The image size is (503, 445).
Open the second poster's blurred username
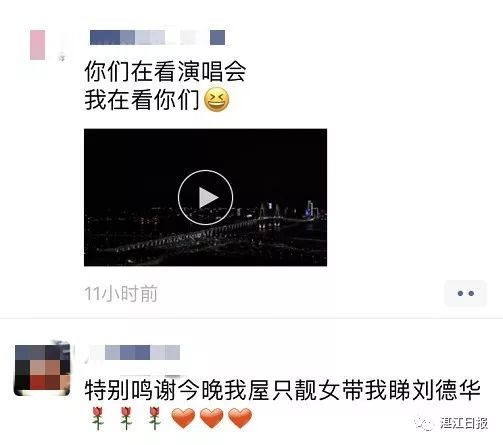tap(142, 353)
